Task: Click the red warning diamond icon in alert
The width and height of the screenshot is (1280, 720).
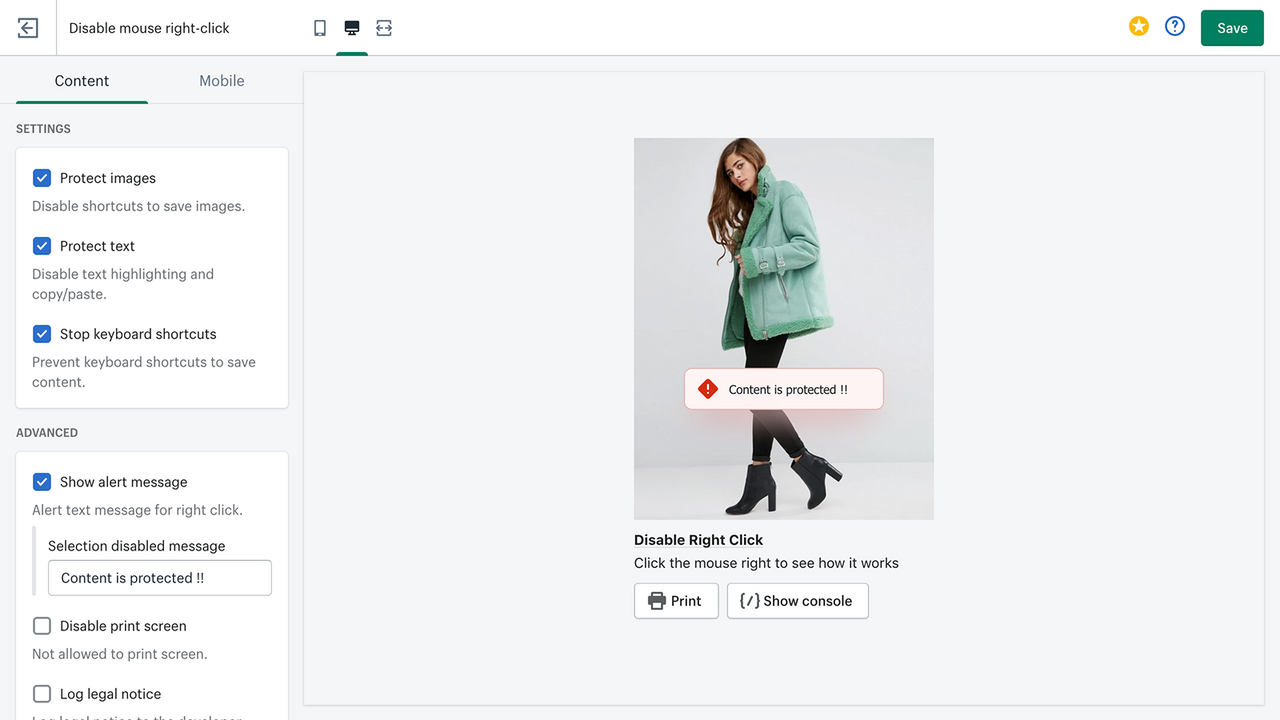Action: pos(708,389)
